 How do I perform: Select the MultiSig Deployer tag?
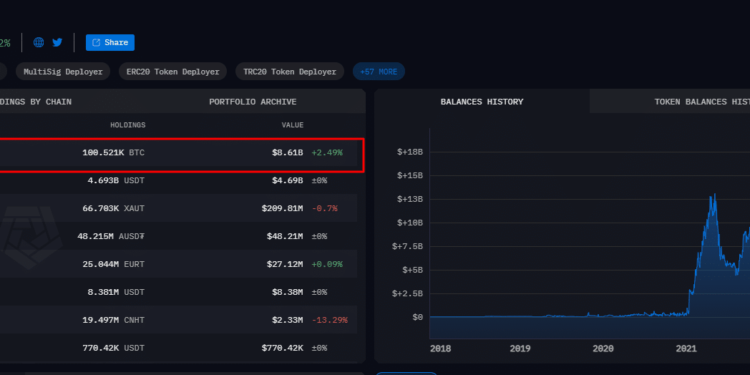point(63,72)
